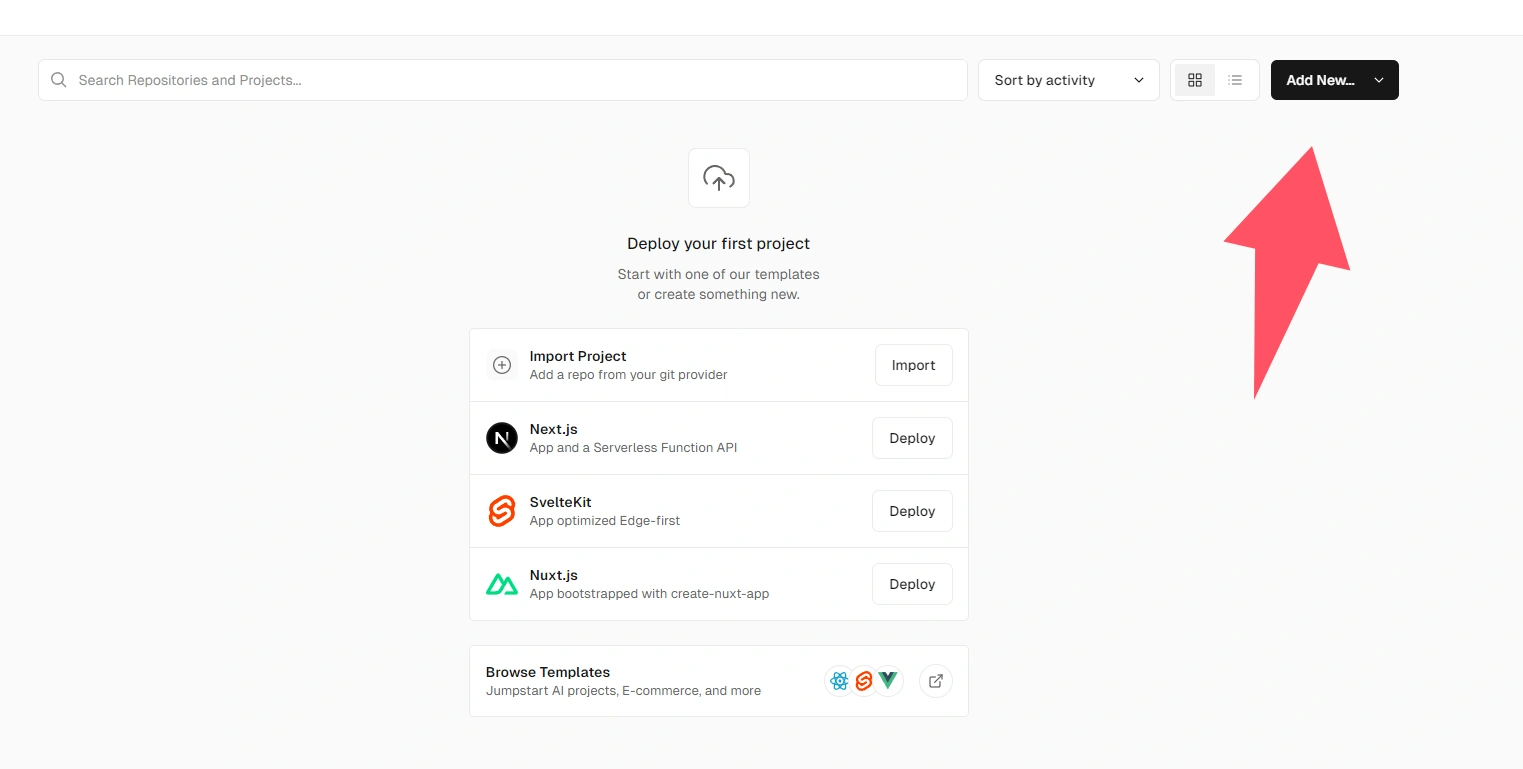Screen dimensions: 1523x769
Task: Switch to list view
Action: tap(1236, 80)
